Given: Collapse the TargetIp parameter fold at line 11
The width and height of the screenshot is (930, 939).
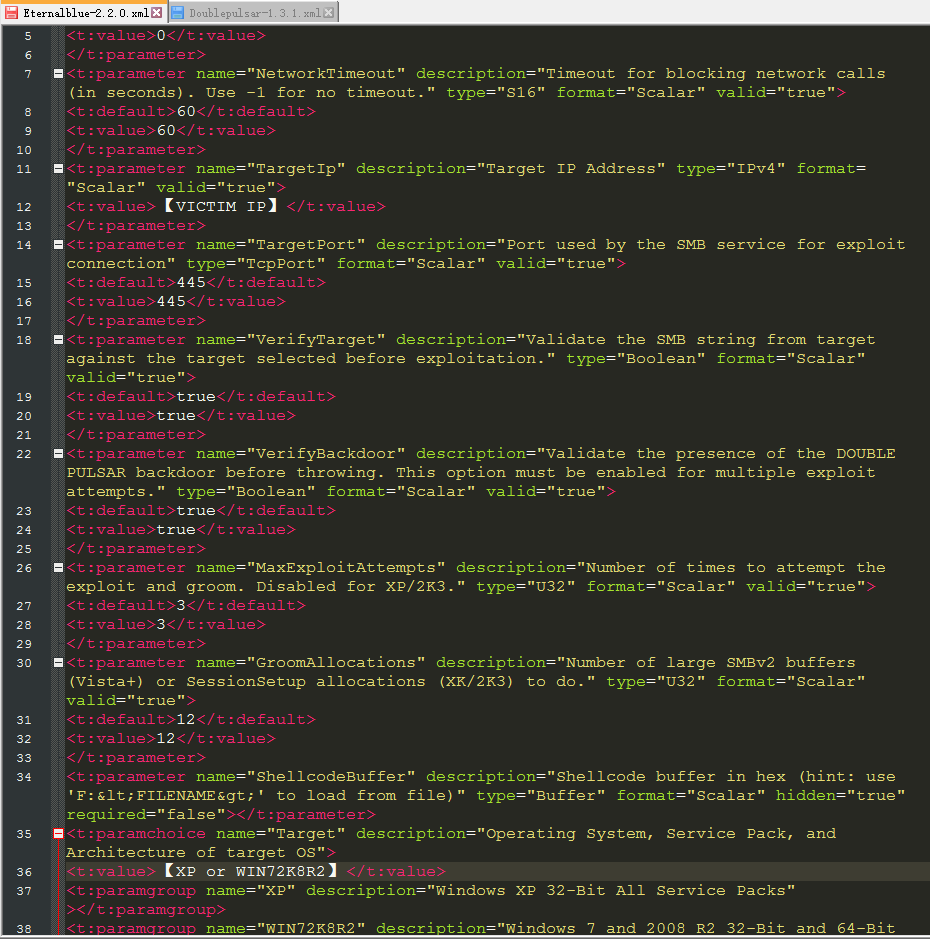Looking at the screenshot, I should point(58,169).
